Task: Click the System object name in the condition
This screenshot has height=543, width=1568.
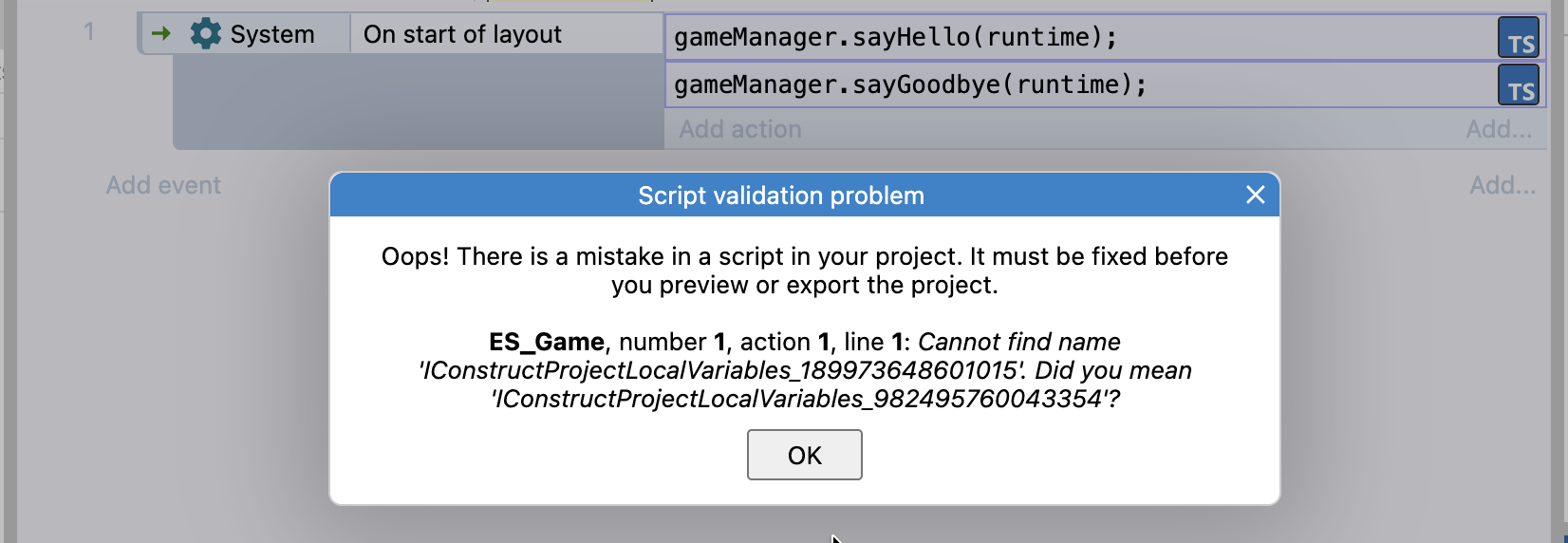Action: (272, 34)
